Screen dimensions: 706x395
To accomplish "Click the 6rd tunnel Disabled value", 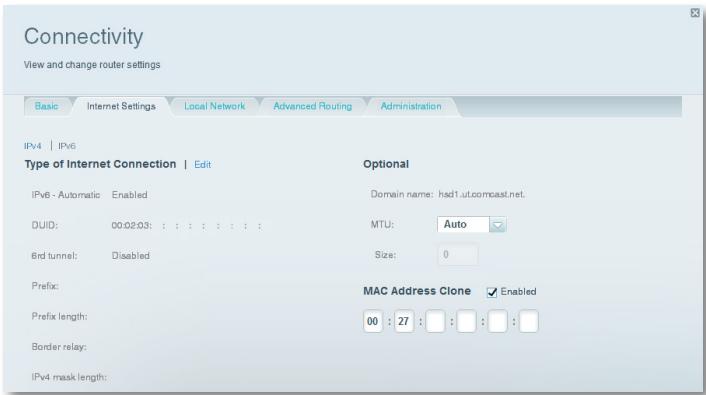I will pos(131,255).
